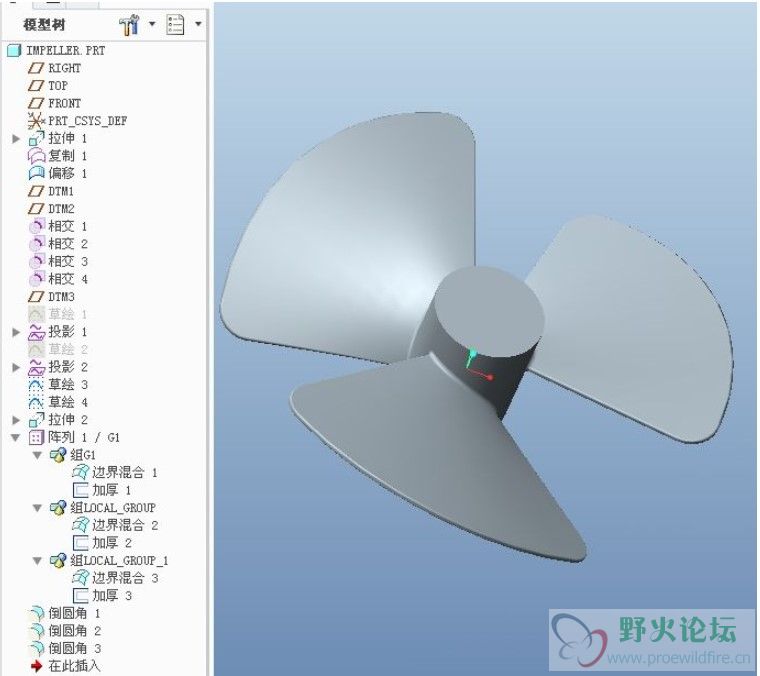Select the RIGHT datum plane icon

coord(36,68)
